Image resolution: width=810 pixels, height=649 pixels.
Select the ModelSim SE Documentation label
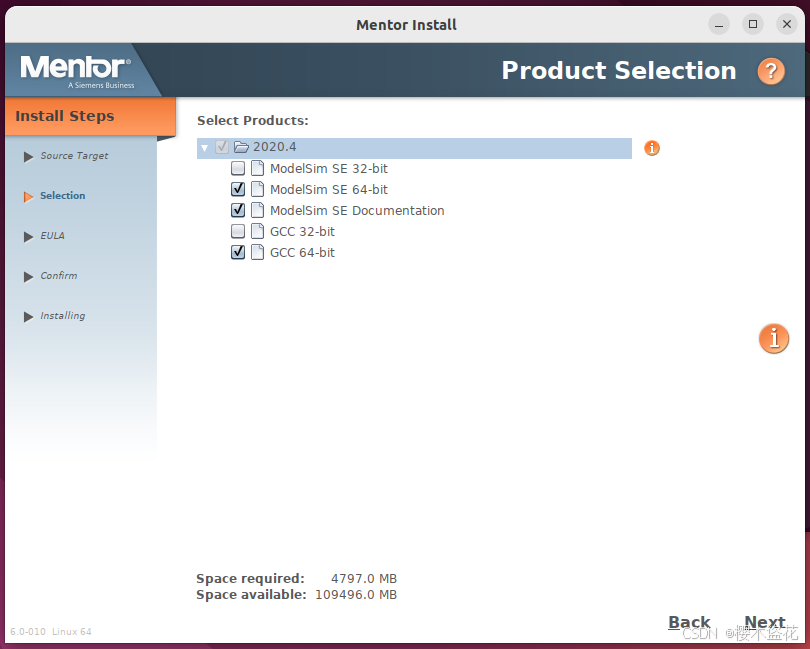coord(357,210)
